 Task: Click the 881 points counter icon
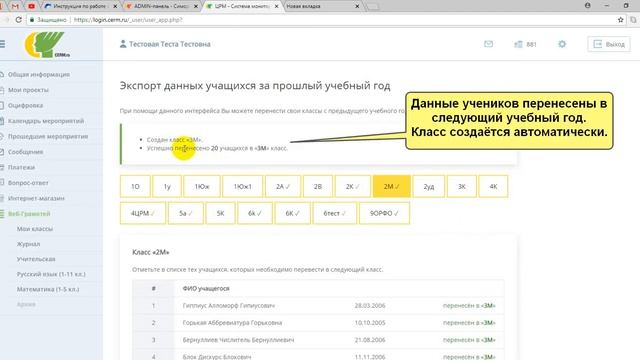point(525,44)
